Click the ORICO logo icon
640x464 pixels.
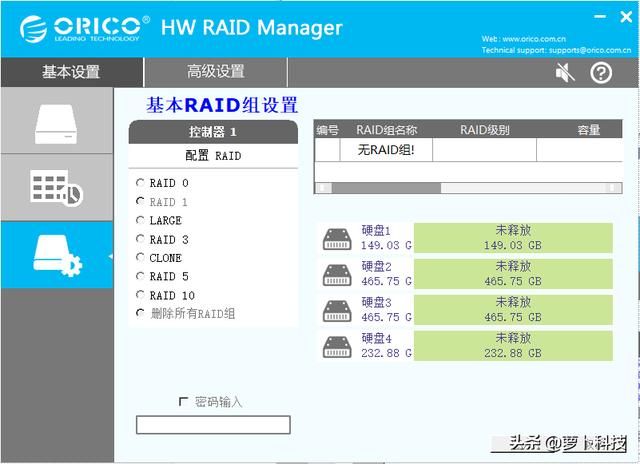(x=33, y=29)
